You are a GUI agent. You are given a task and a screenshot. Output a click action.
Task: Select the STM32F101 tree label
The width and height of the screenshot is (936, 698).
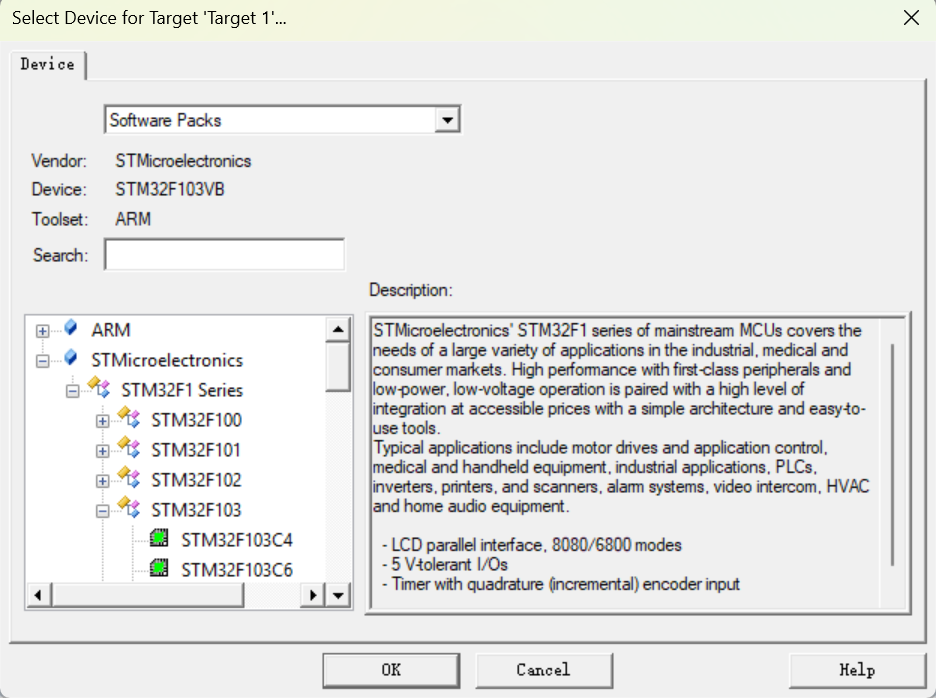[196, 450]
